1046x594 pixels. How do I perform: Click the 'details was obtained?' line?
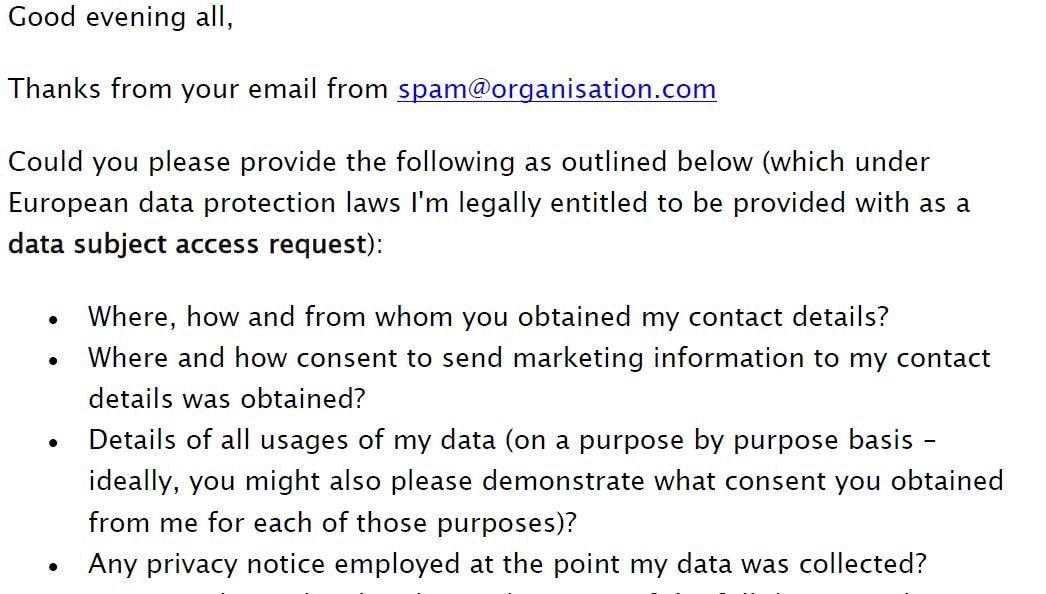(227, 399)
